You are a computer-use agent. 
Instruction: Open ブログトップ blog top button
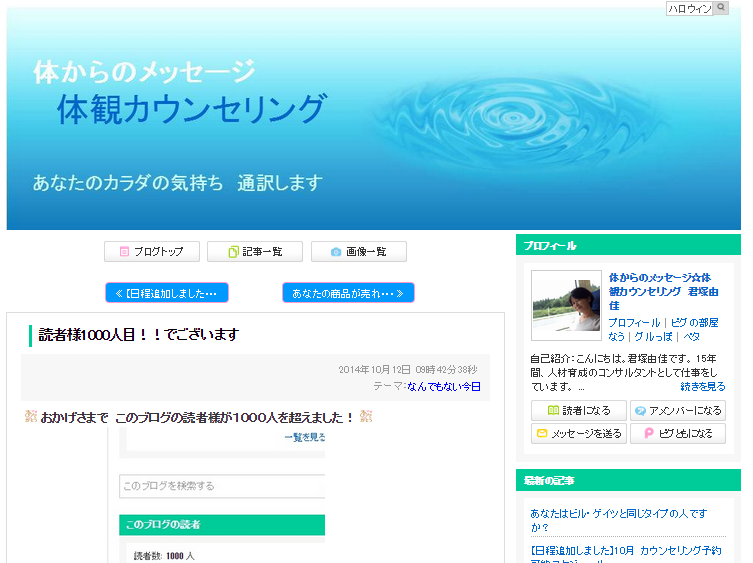pos(152,252)
